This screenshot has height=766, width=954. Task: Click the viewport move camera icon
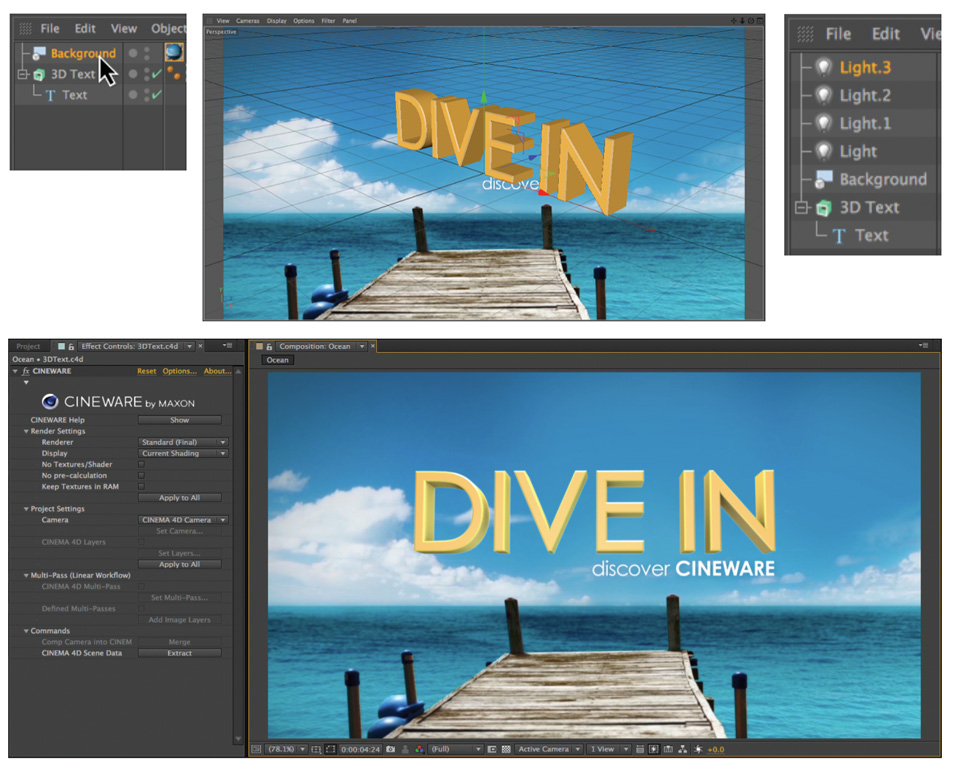click(x=733, y=21)
